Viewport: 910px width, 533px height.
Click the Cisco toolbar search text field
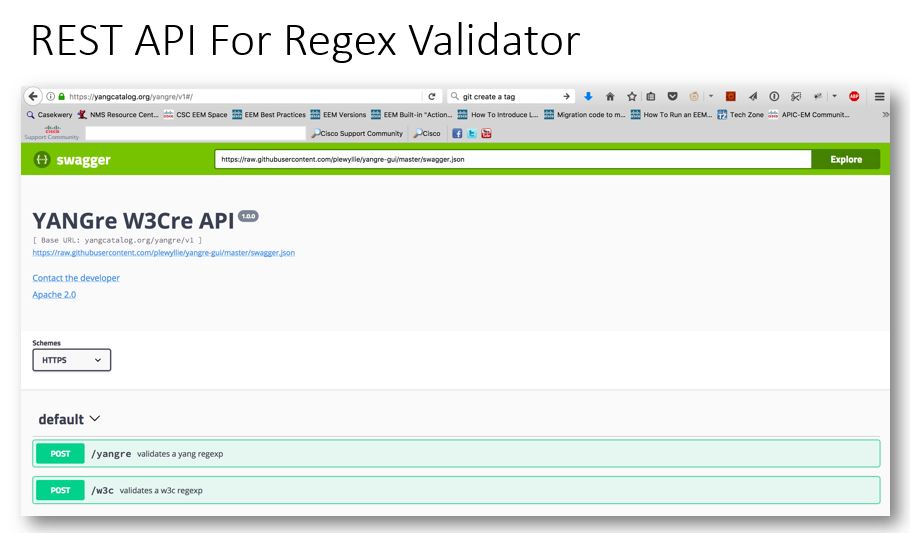click(x=195, y=134)
